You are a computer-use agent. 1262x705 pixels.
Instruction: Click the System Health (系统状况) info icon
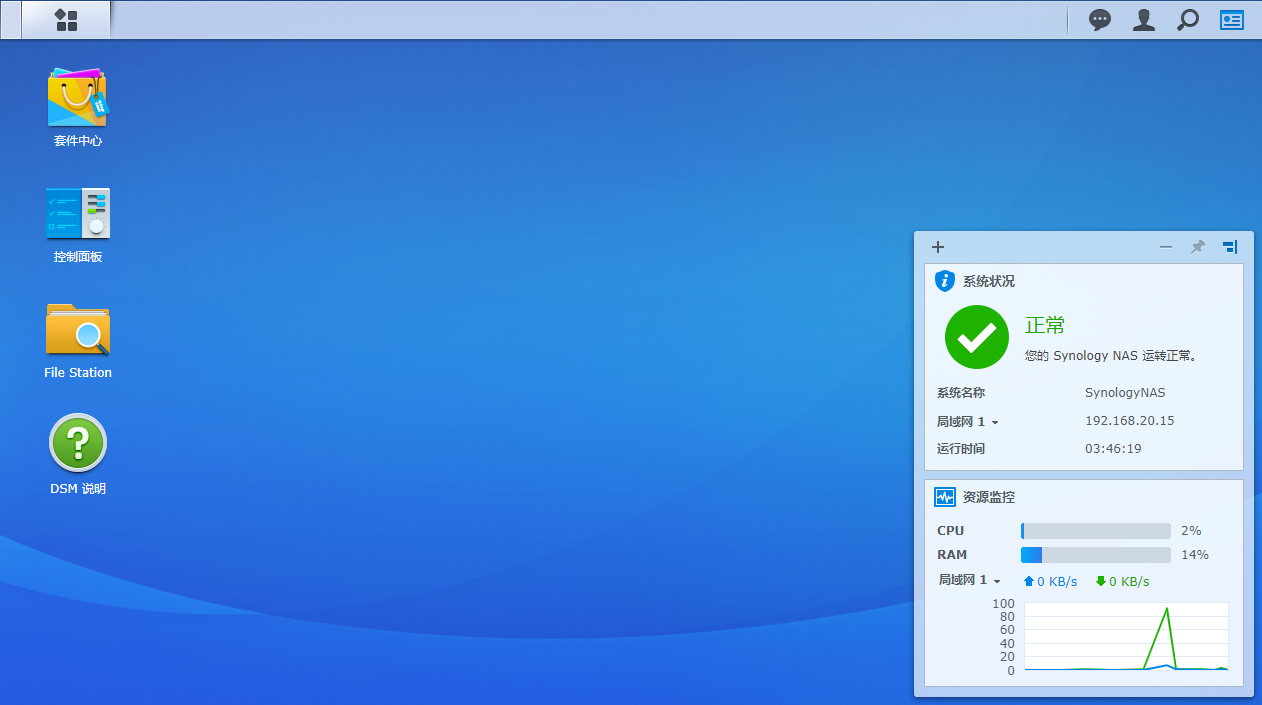point(944,281)
